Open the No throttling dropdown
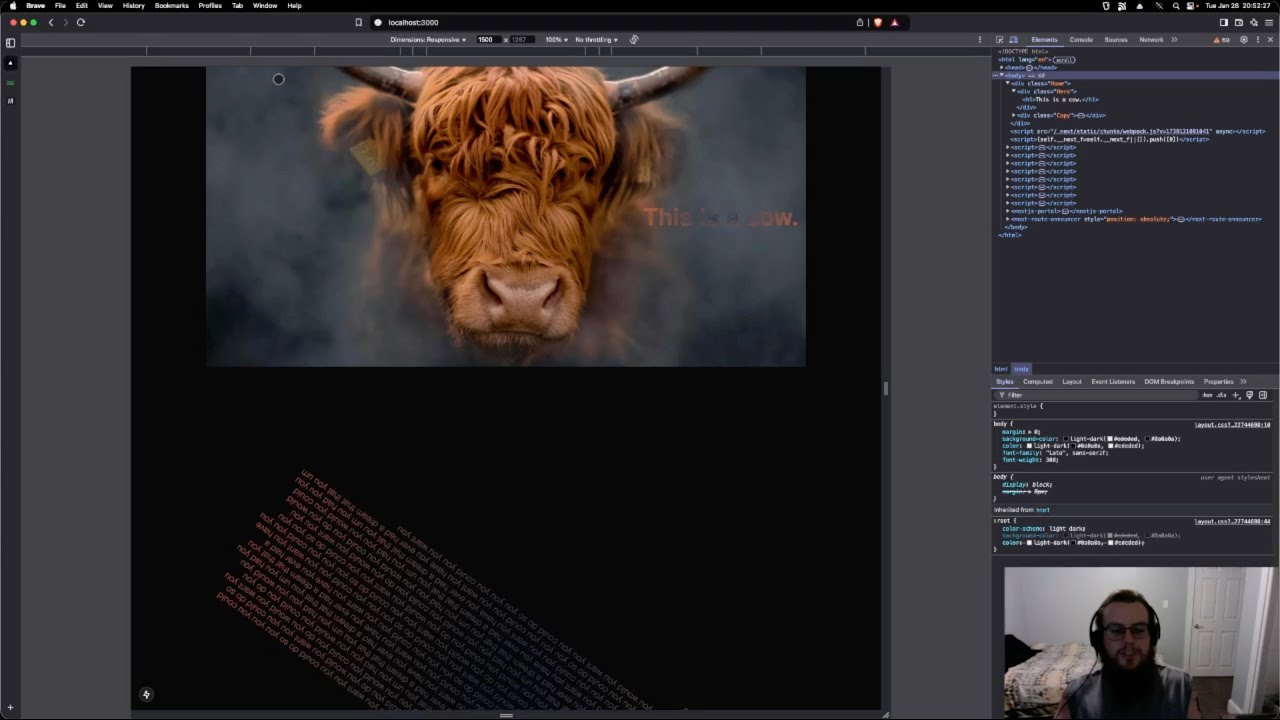The height and width of the screenshot is (720, 1280). tap(596, 39)
